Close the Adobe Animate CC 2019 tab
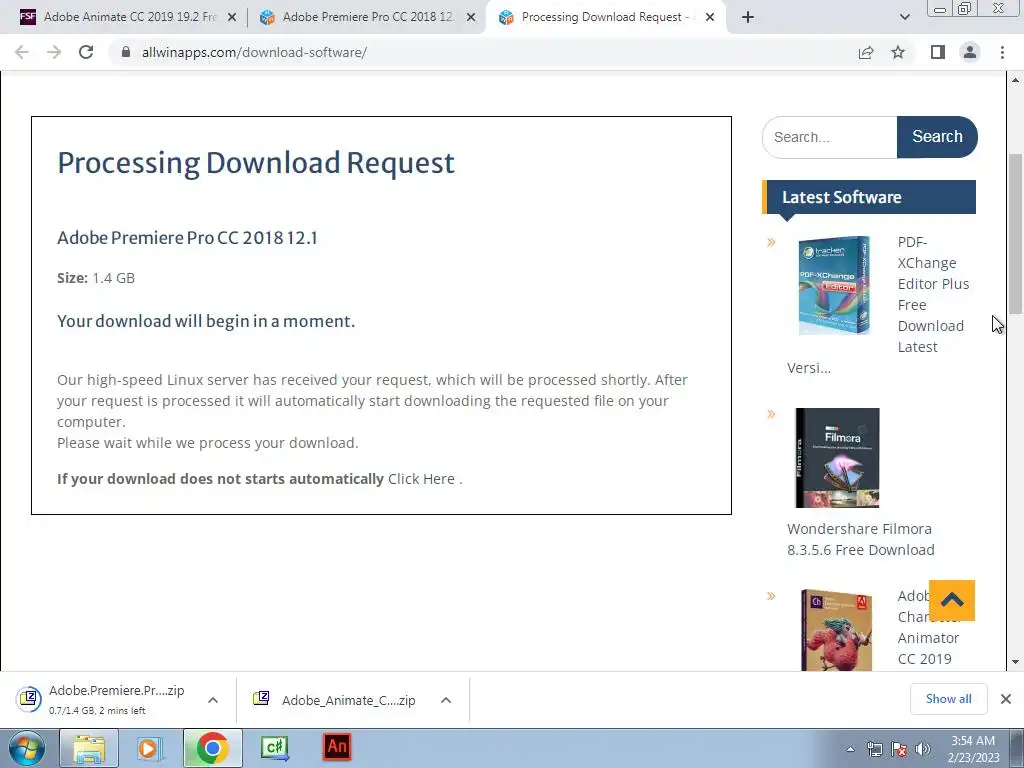This screenshot has width=1024, height=768. click(x=232, y=18)
